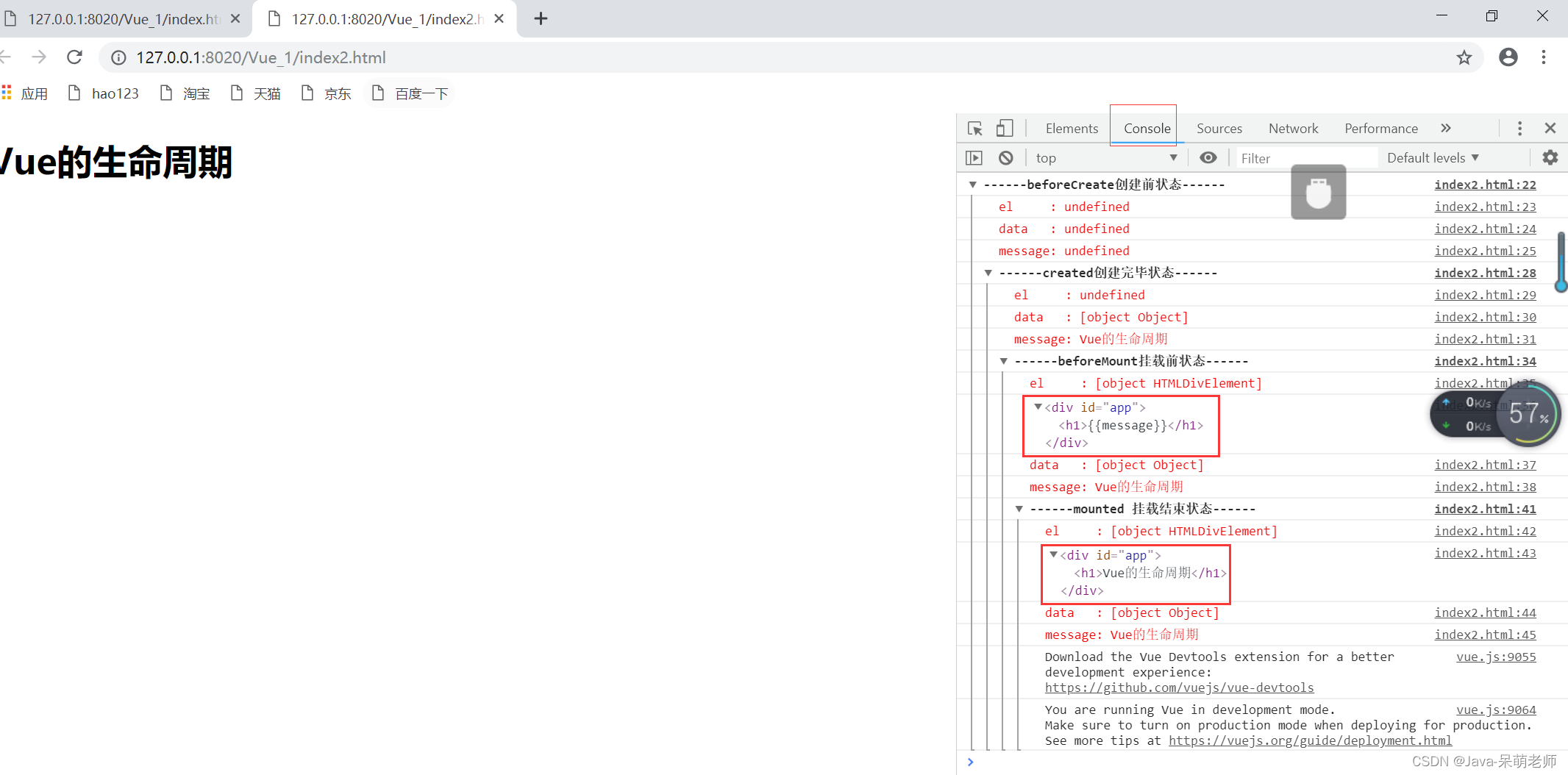
Task: Switch to the Elements tab
Action: [x=1072, y=129]
